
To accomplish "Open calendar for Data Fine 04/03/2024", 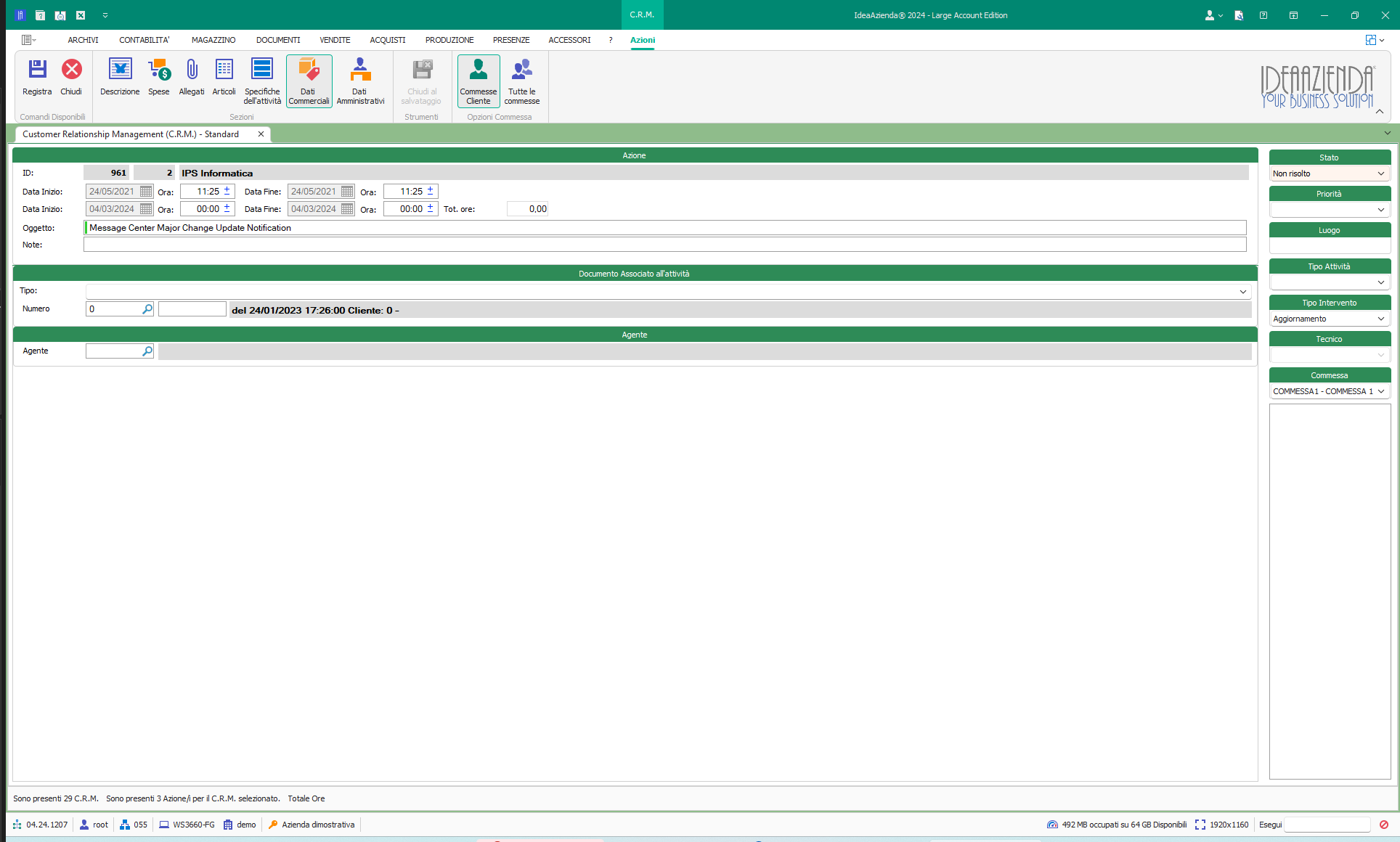I will click(x=347, y=209).
